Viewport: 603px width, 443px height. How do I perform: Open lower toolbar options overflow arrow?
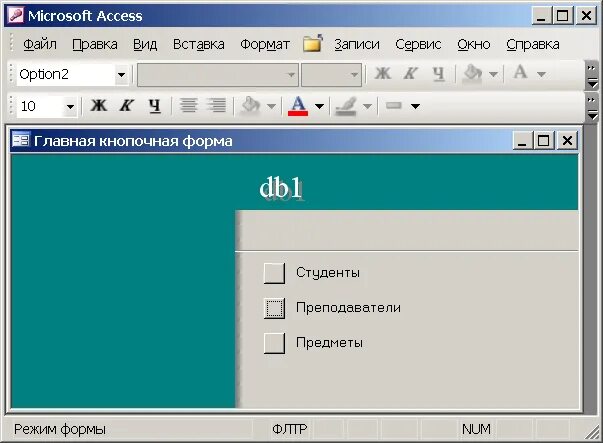coord(592,107)
